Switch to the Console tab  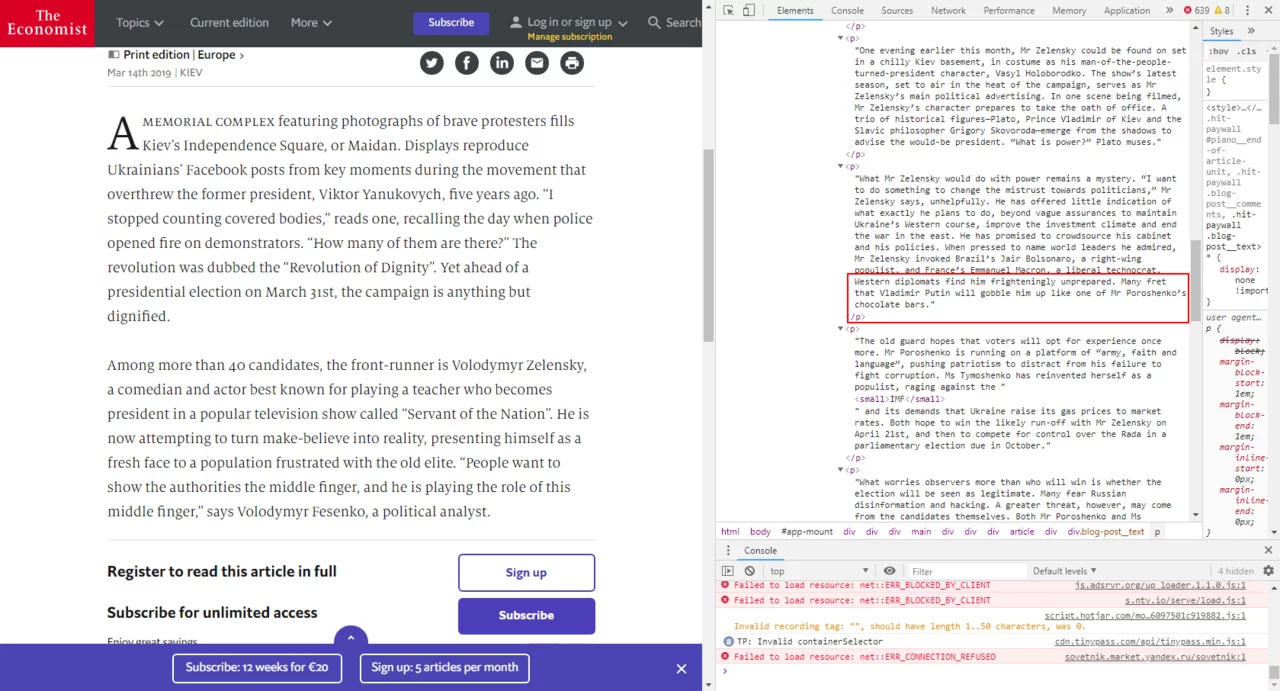847,10
